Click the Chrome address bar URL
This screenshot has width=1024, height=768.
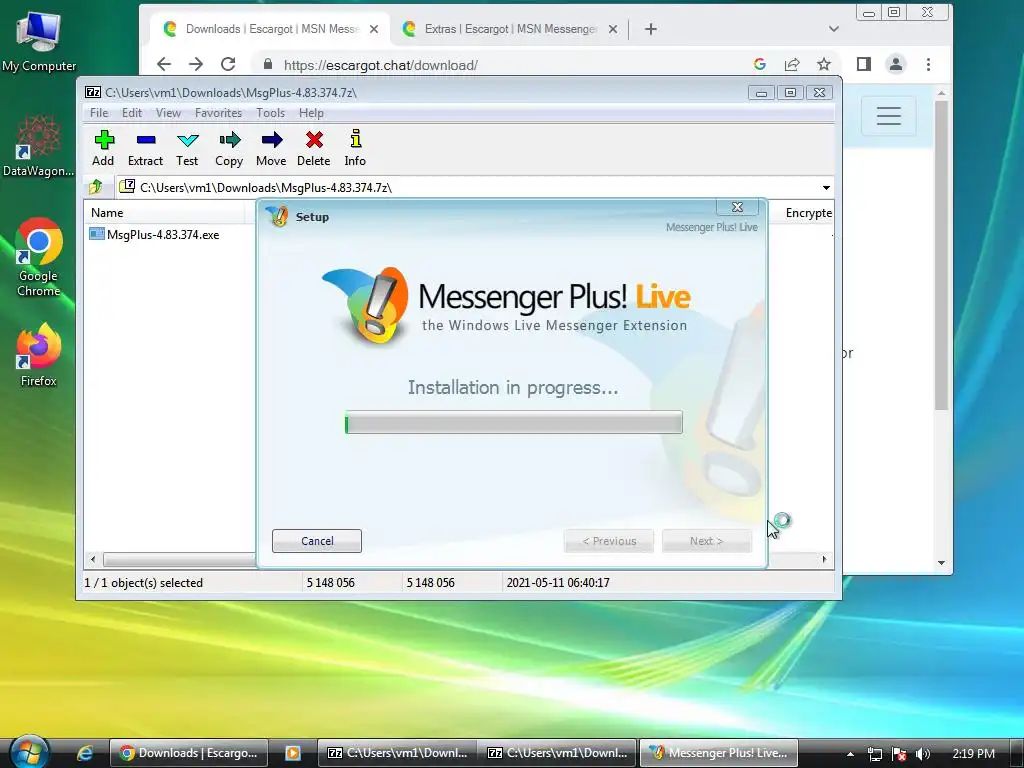[x=381, y=65]
